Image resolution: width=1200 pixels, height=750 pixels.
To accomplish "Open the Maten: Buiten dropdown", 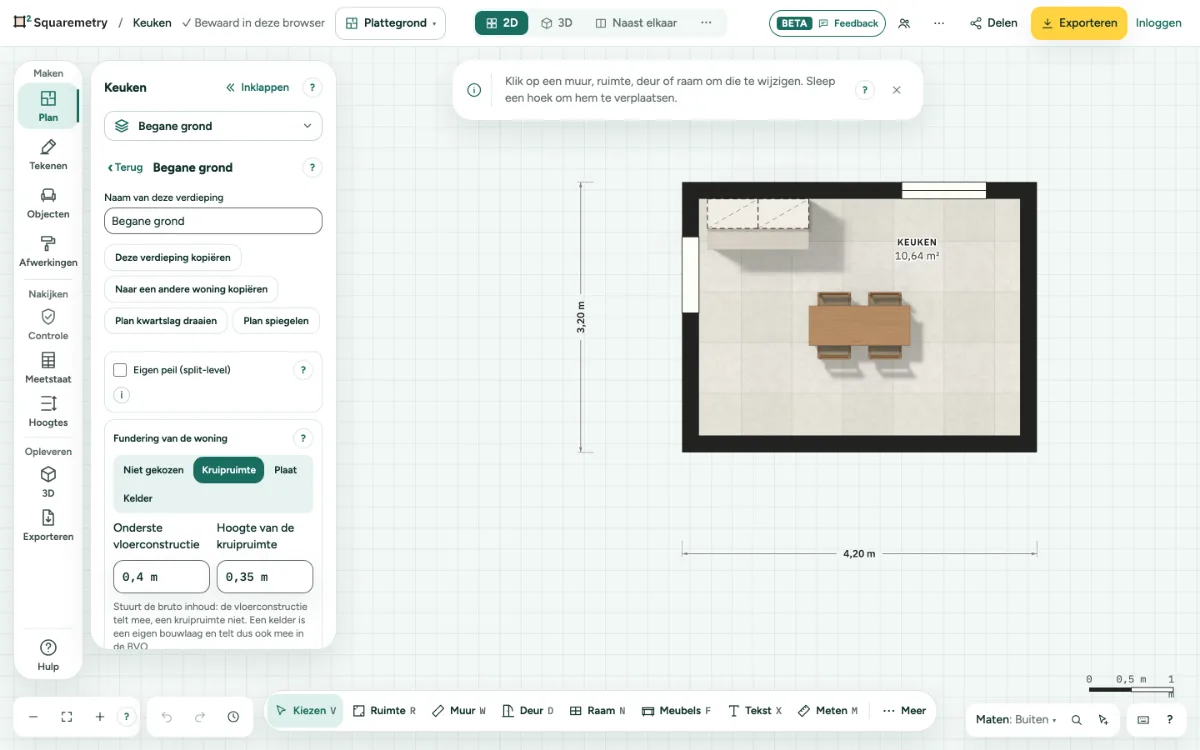I will (x=1016, y=720).
